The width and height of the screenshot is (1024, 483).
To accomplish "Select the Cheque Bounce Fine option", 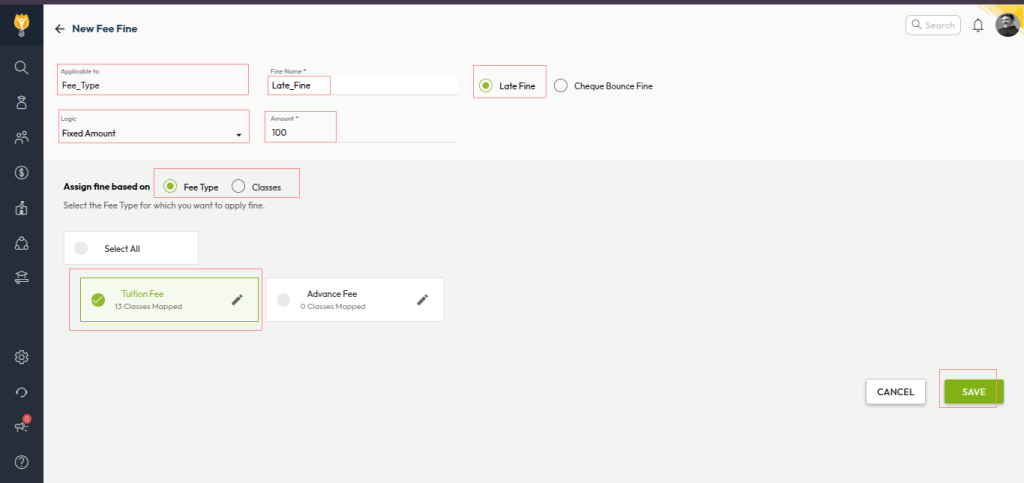I will click(561, 86).
